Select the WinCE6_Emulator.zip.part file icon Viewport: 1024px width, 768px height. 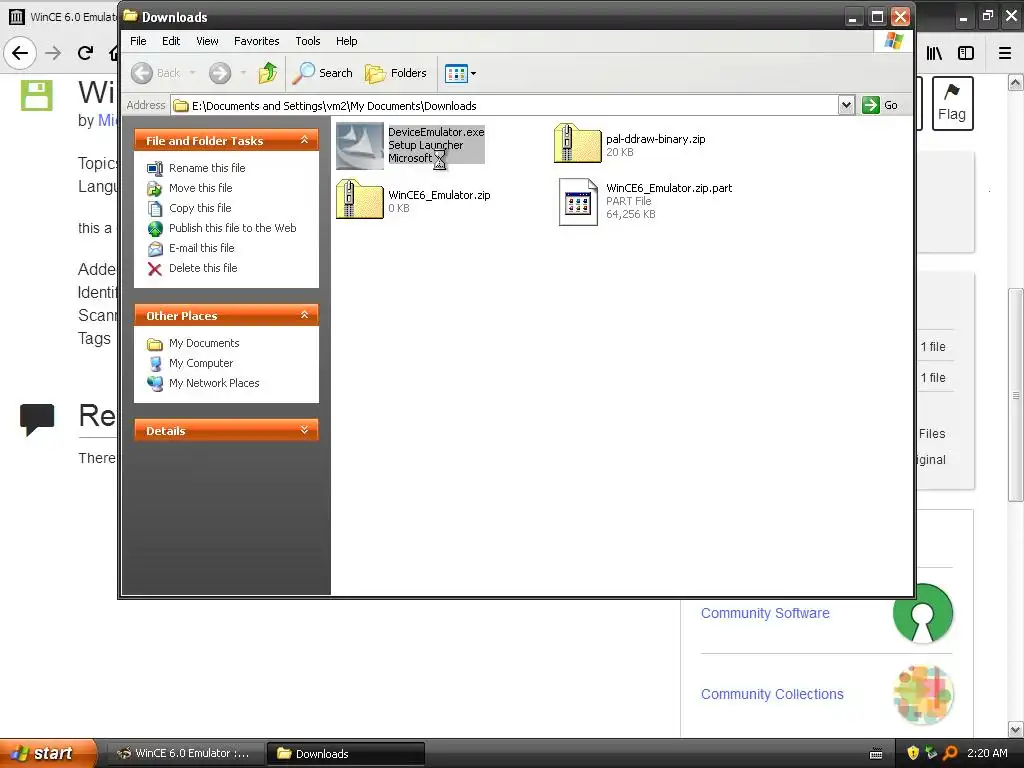pyautogui.click(x=578, y=202)
